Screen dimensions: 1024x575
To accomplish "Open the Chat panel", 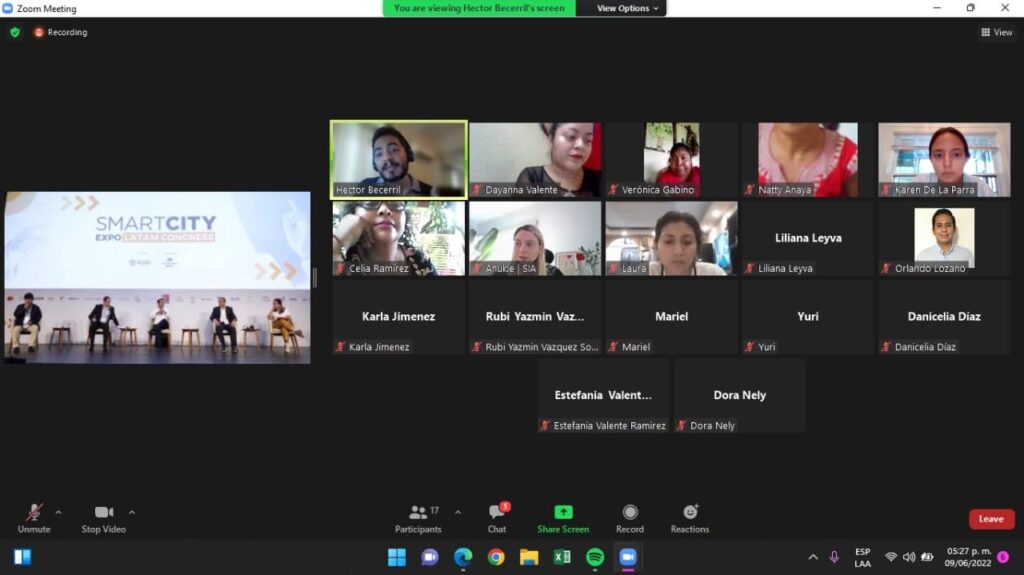I will [x=497, y=519].
